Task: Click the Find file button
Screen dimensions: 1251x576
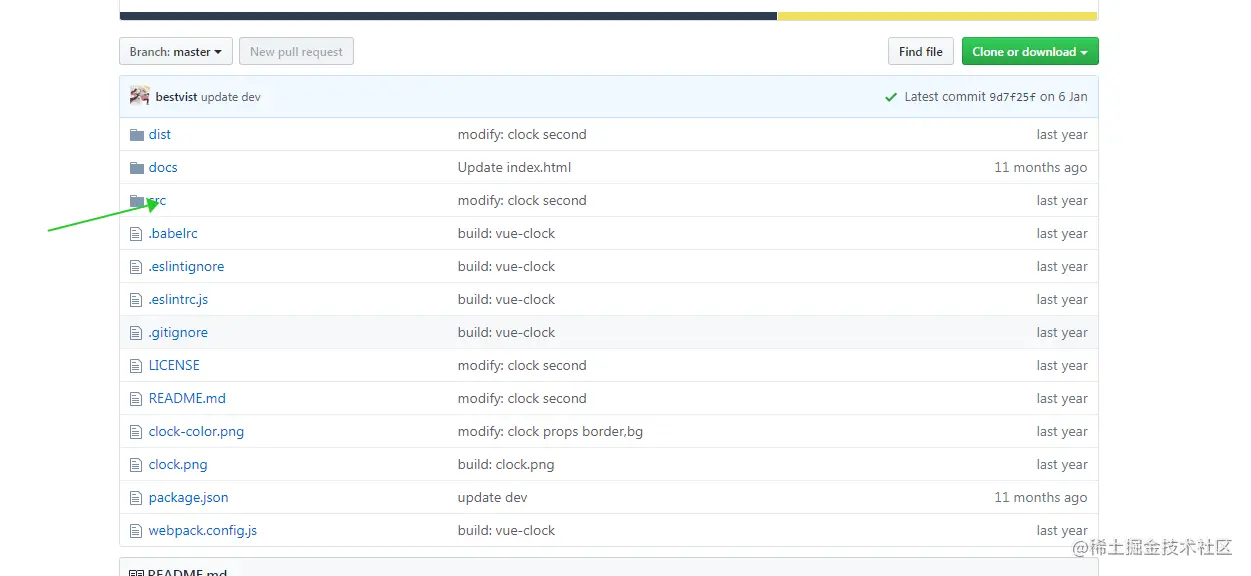Action: (920, 52)
